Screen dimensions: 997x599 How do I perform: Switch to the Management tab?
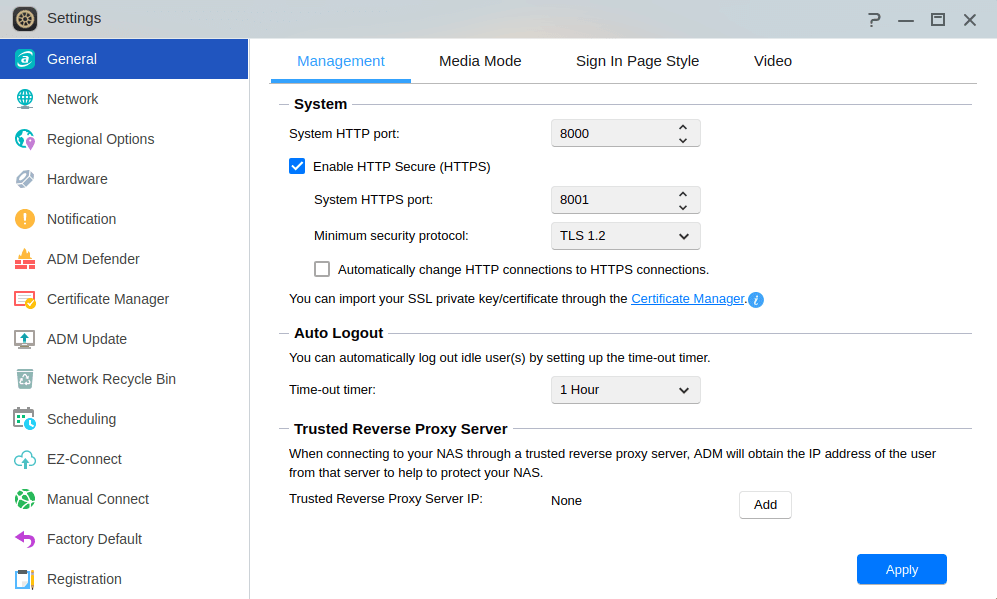341,61
